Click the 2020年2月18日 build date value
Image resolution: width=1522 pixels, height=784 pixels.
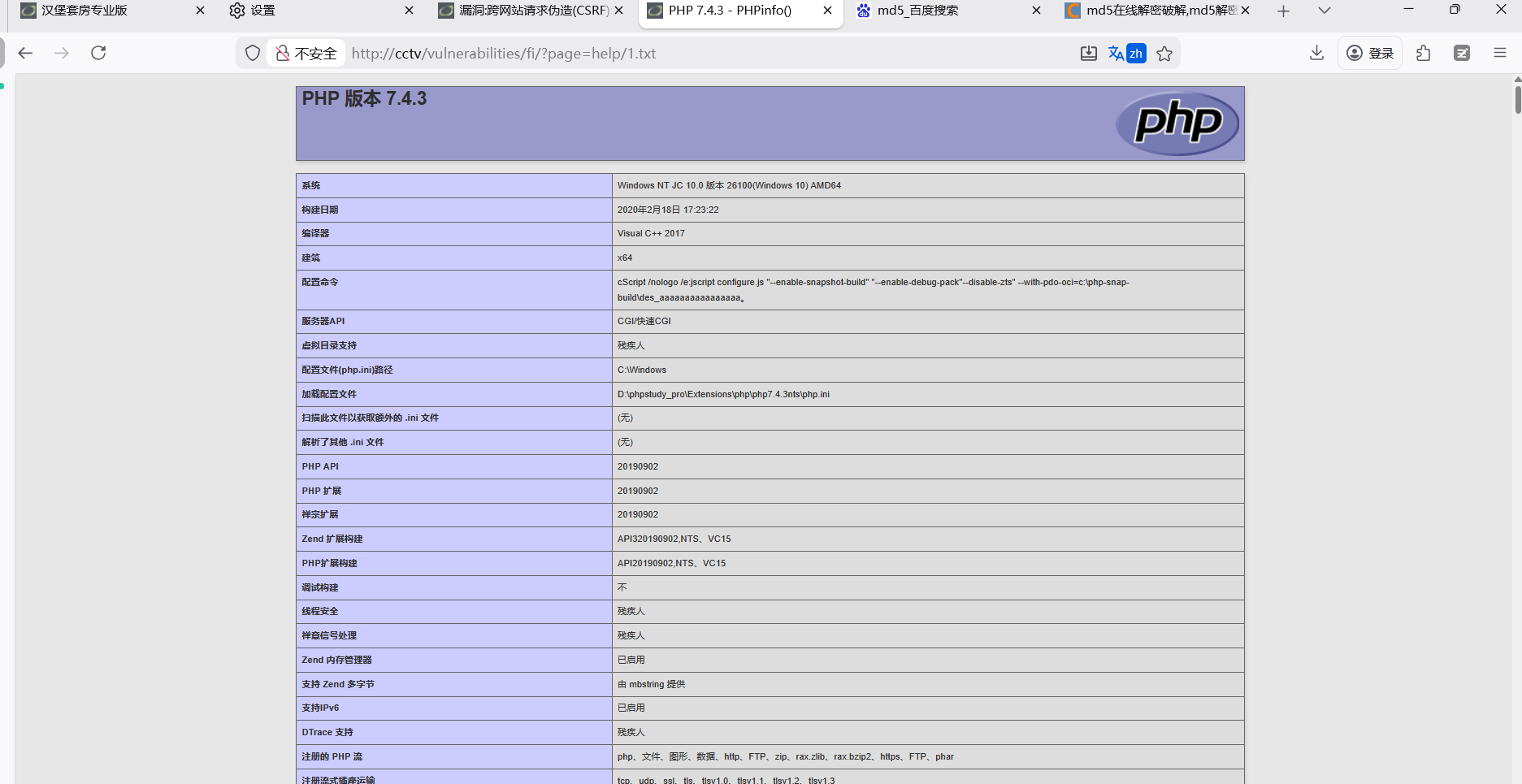click(x=668, y=210)
